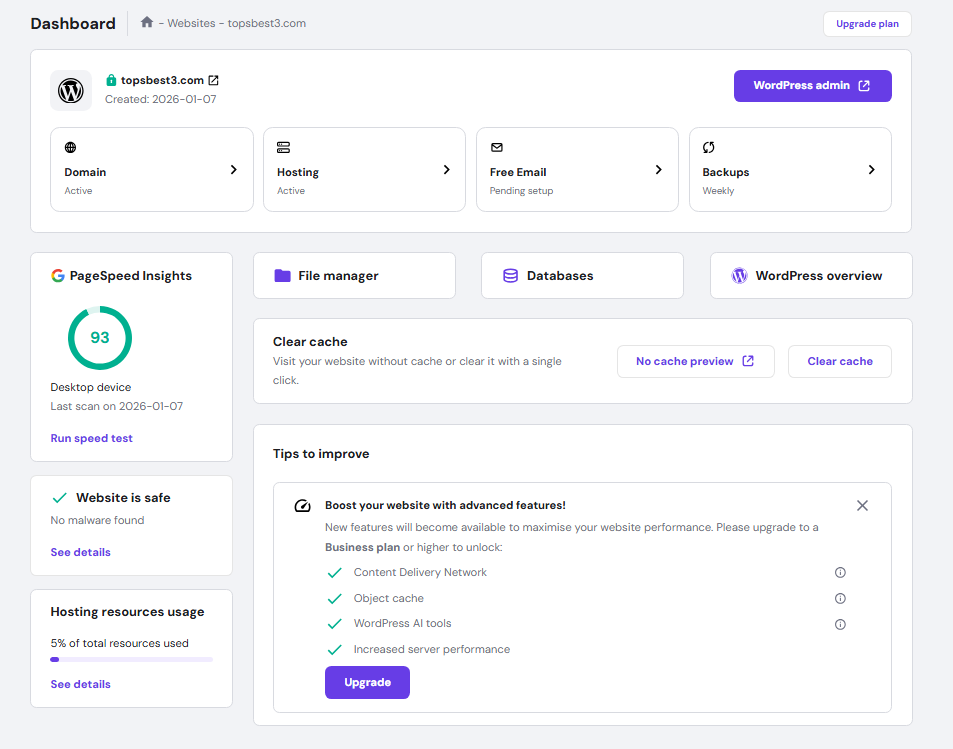Click the Databases icon

[x=511, y=275]
